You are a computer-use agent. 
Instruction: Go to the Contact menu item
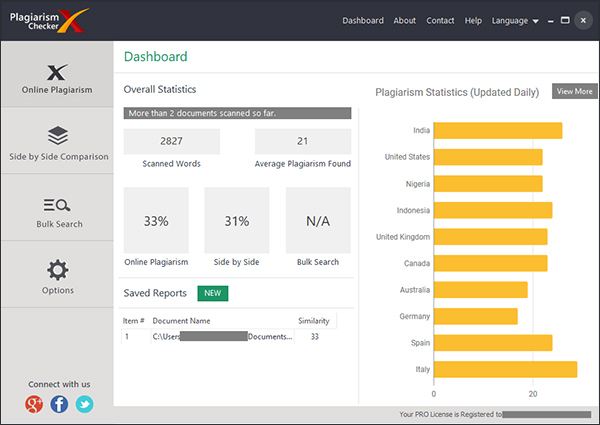[x=440, y=21]
